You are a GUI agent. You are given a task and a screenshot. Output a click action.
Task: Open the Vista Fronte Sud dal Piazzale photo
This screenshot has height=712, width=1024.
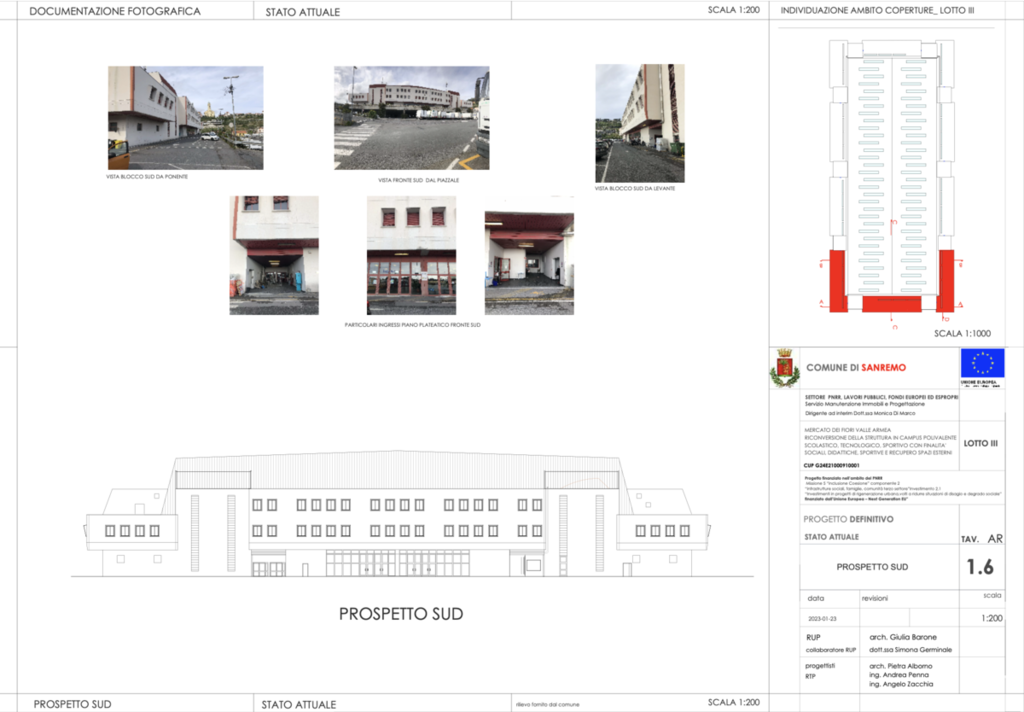pyautogui.click(x=411, y=117)
